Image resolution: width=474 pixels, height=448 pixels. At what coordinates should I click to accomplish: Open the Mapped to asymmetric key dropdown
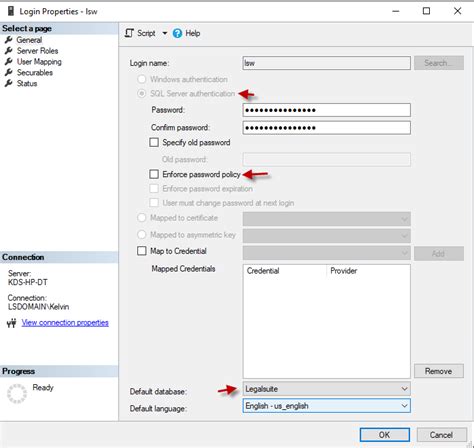click(x=327, y=236)
